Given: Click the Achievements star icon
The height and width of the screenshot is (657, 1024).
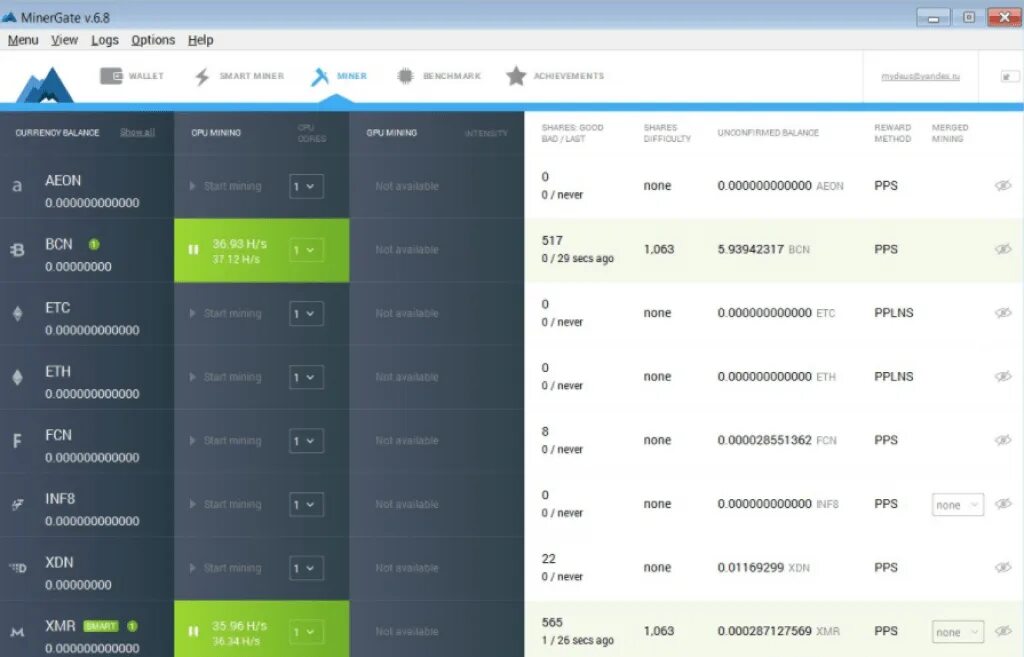Looking at the screenshot, I should point(516,76).
